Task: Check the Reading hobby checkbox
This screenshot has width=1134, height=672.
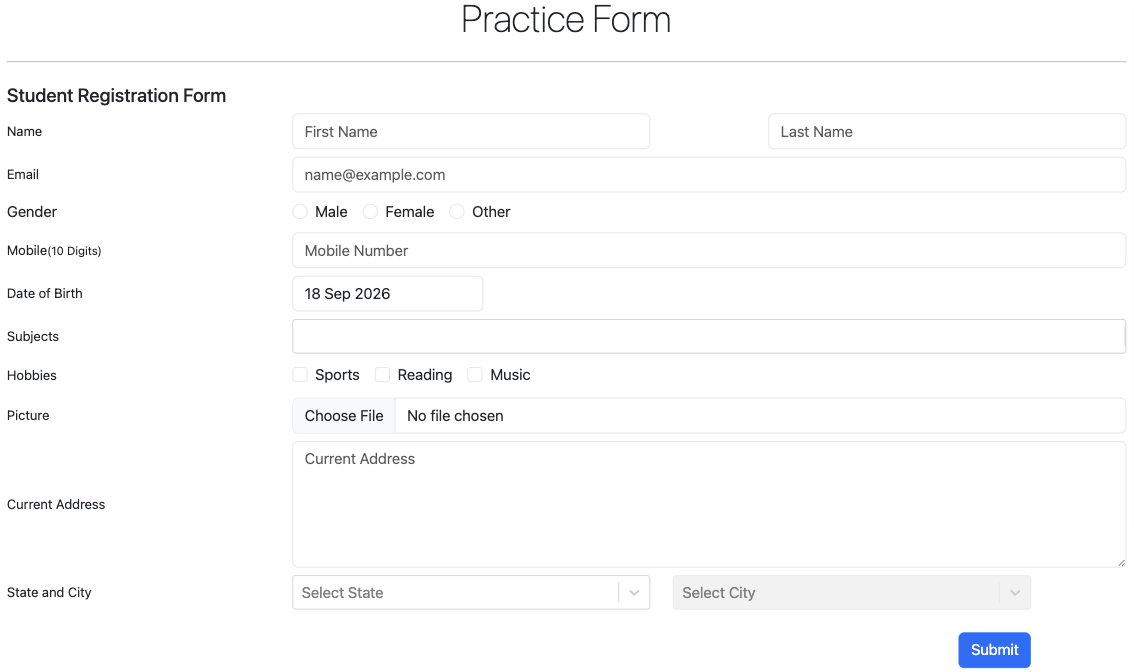Action: (x=383, y=375)
